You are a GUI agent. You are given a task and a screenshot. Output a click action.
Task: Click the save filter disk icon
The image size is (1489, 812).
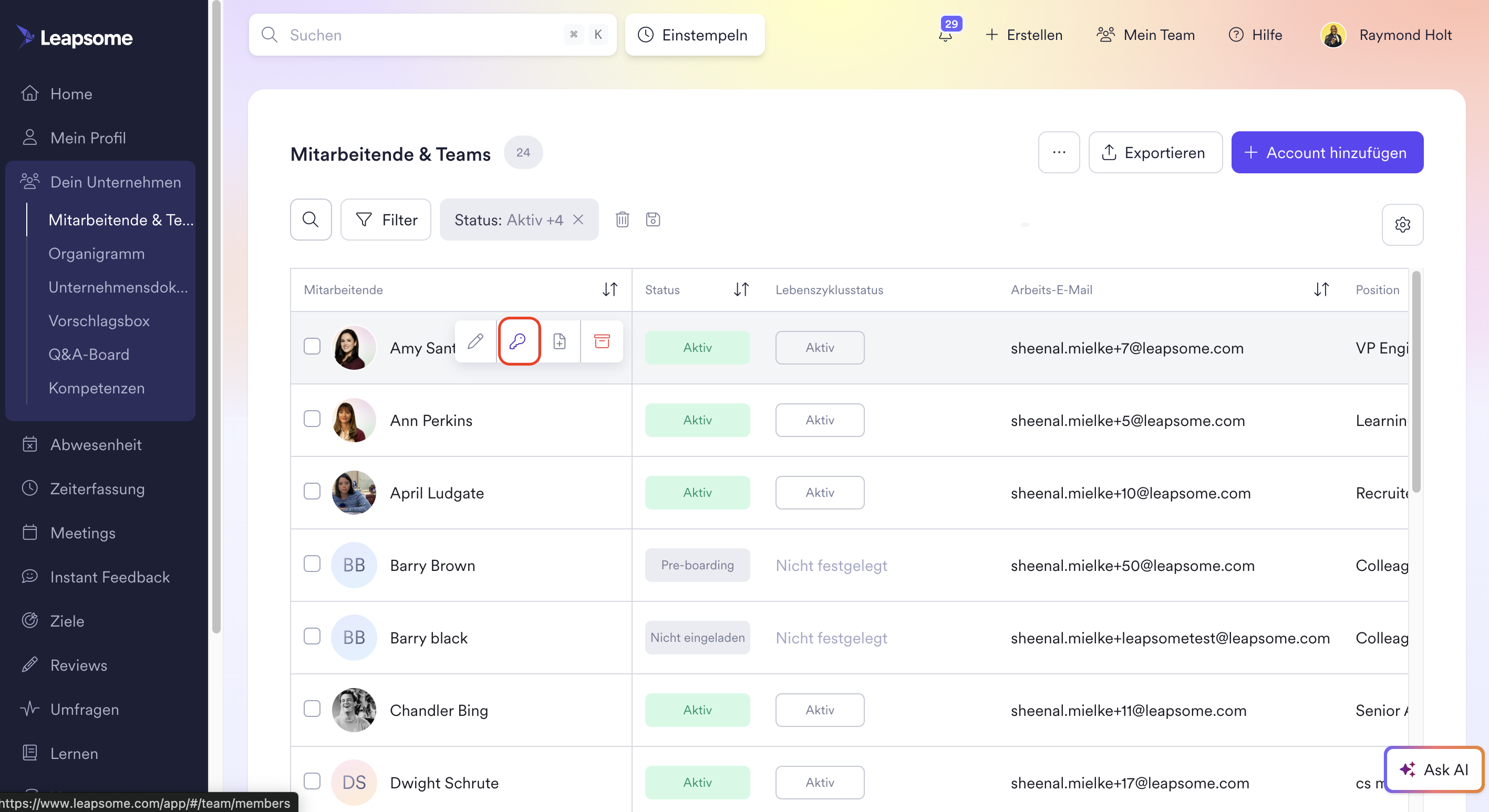[x=653, y=220]
